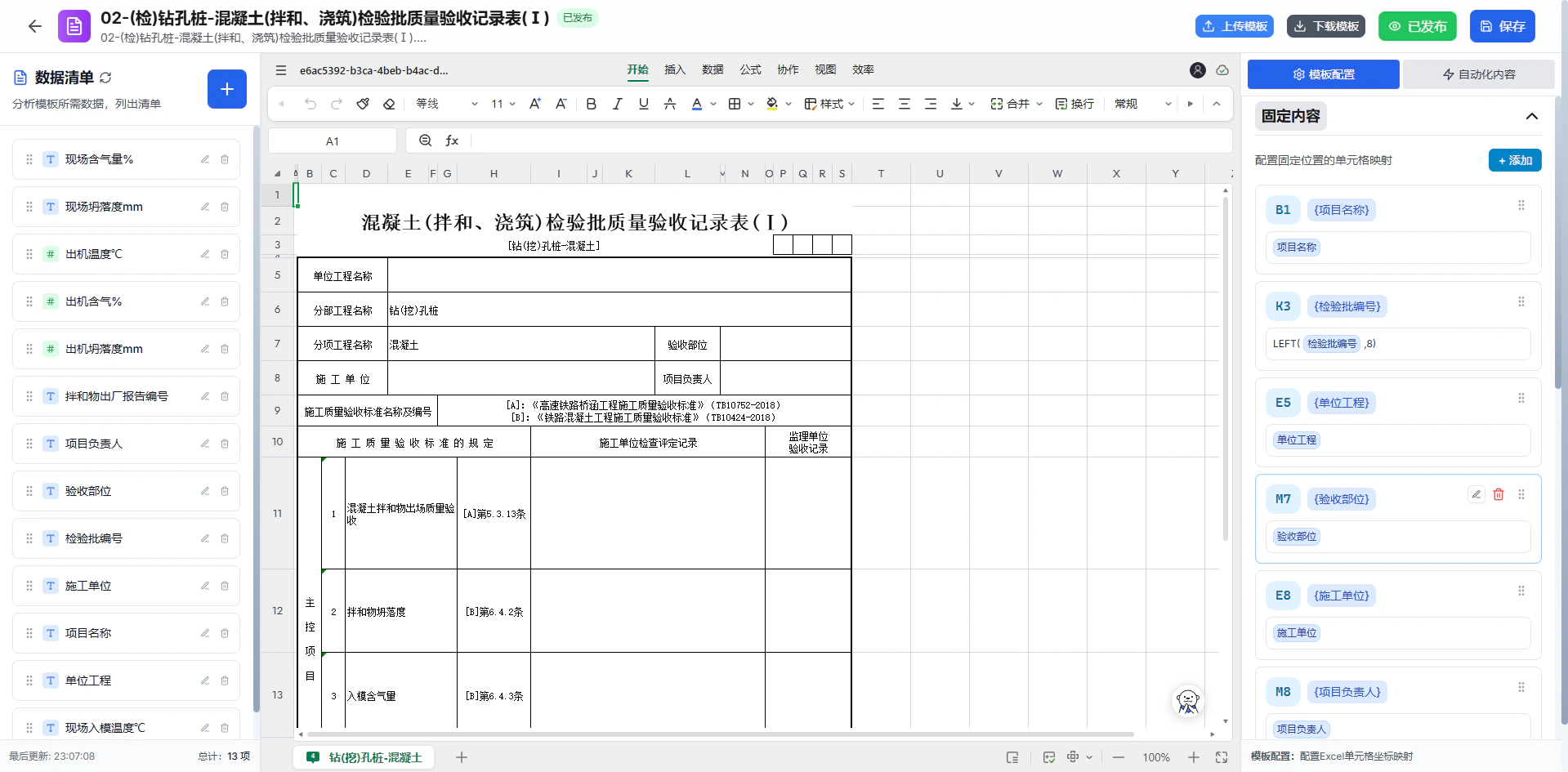Collapse the 固定内容 section
The width and height of the screenshot is (1568, 772).
point(1532,116)
